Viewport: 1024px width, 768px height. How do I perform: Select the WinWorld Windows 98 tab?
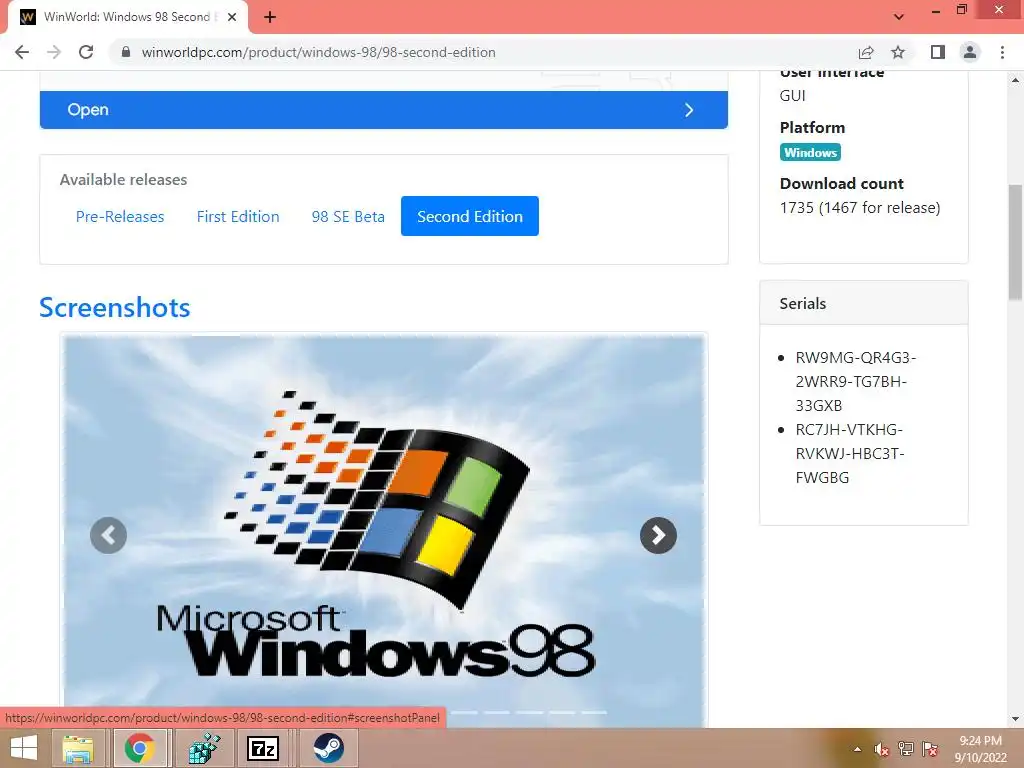pos(127,18)
